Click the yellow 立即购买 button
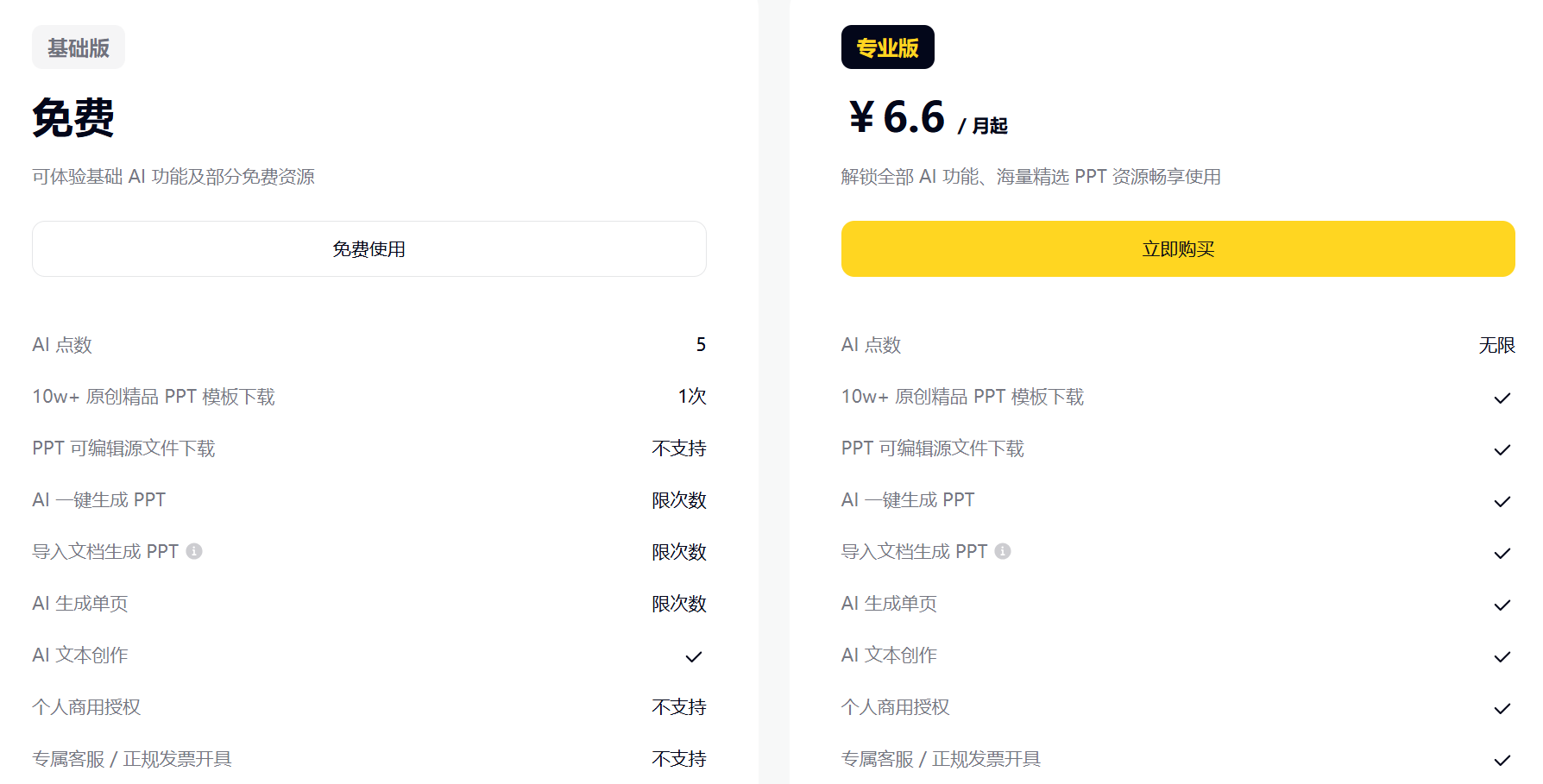The width and height of the screenshot is (1543, 784). tap(1178, 248)
